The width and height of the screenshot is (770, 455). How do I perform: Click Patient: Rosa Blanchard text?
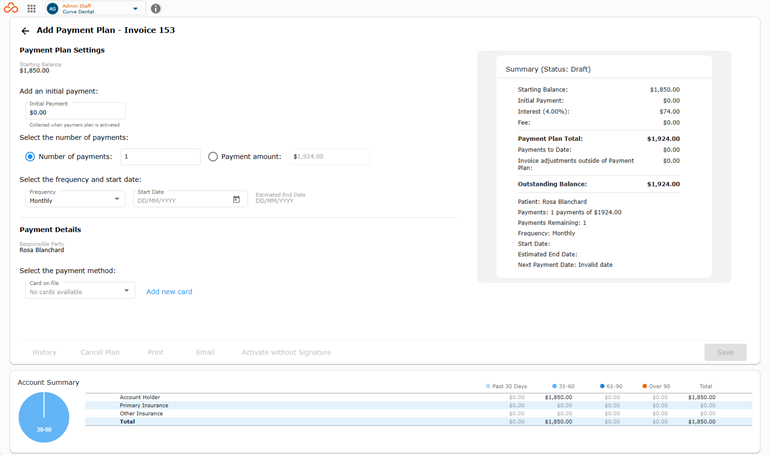552,202
